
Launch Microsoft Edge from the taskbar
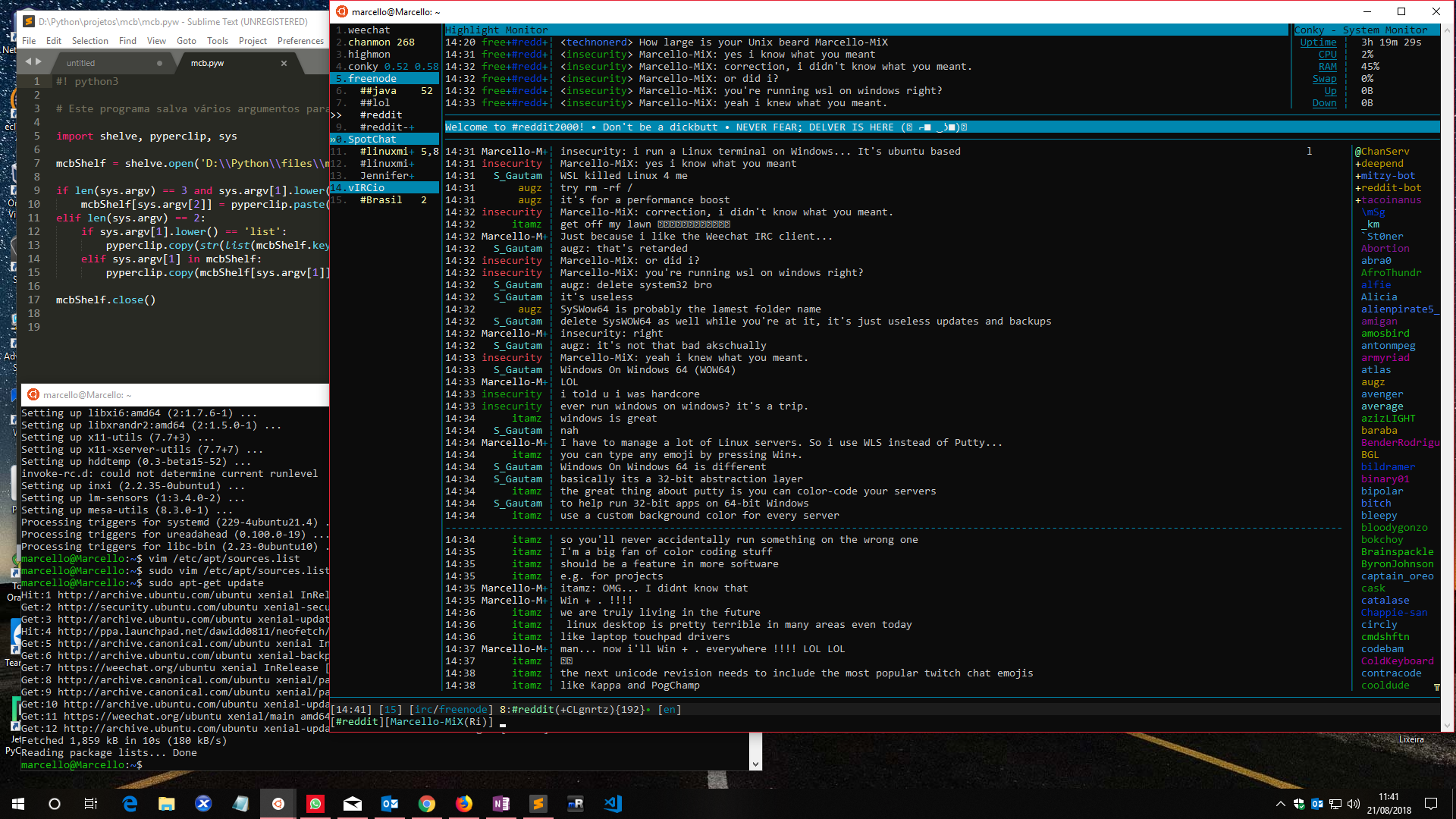(x=130, y=804)
